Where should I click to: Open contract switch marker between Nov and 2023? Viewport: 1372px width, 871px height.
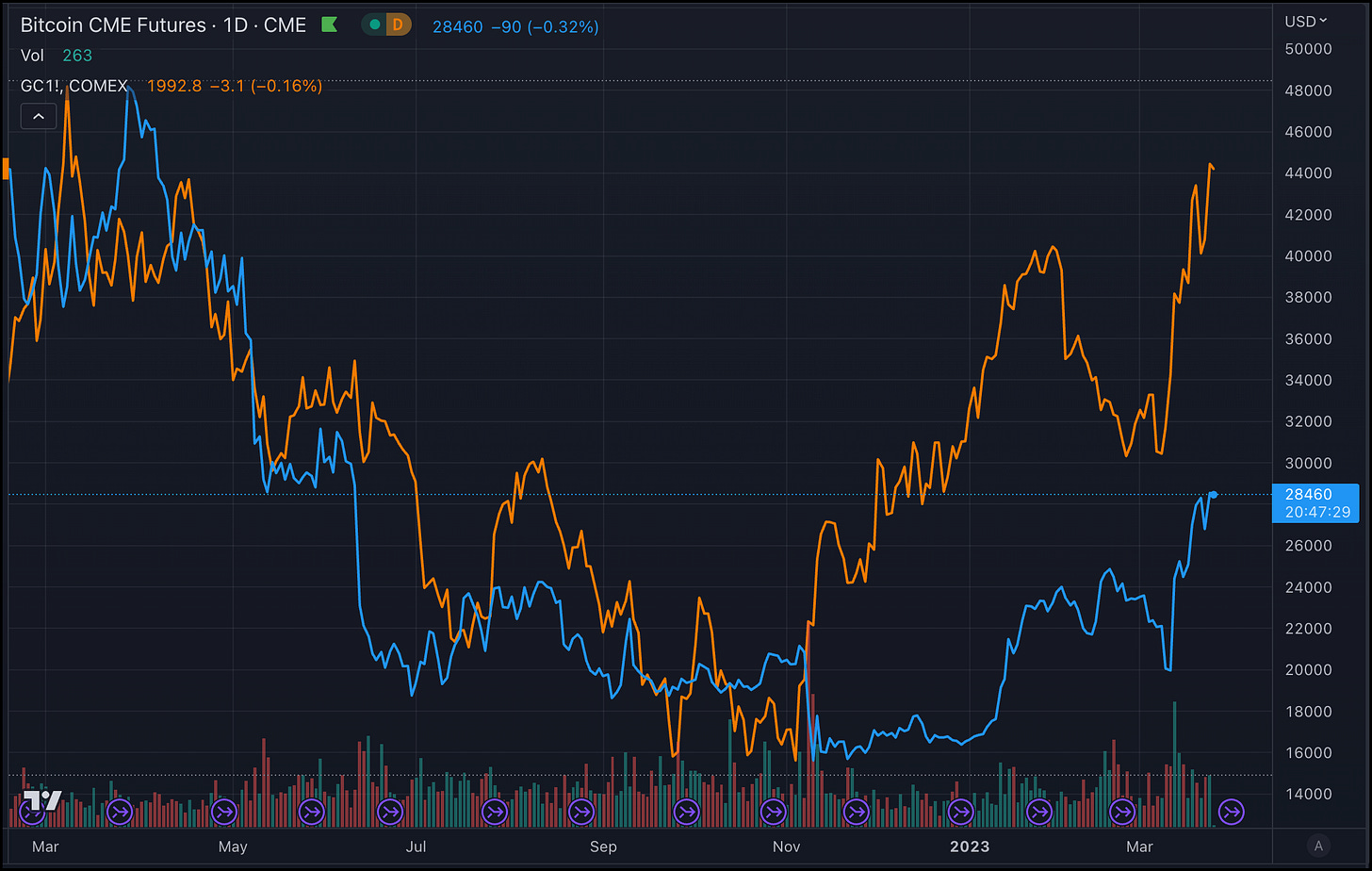coord(856,811)
